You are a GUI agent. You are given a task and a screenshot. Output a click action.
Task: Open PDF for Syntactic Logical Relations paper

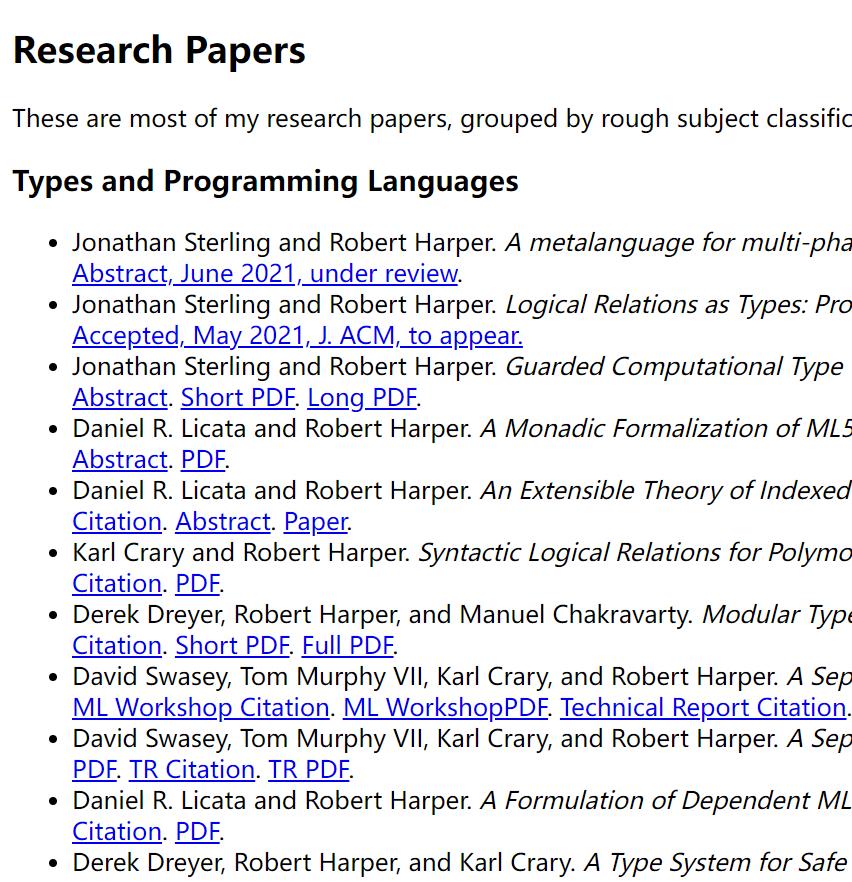[197, 584]
